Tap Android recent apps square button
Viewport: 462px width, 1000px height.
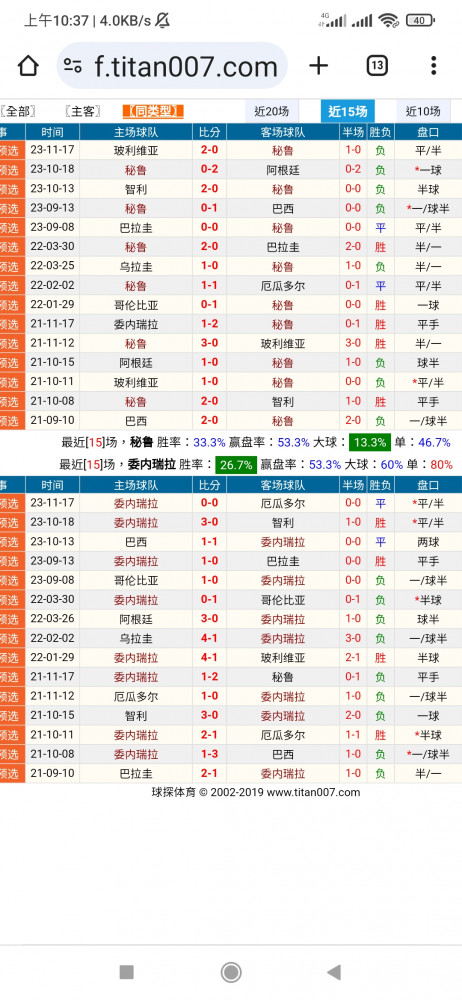126,972
